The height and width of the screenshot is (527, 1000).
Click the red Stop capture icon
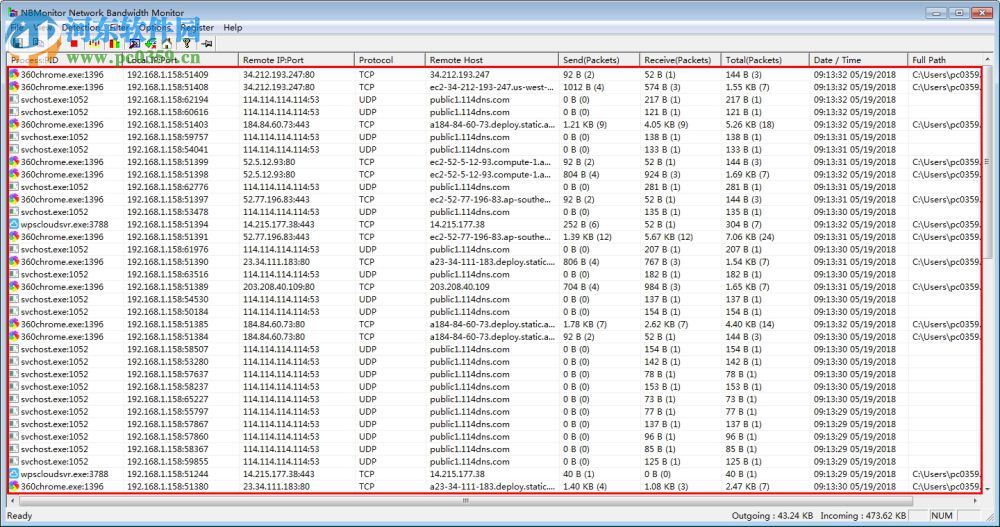74,43
